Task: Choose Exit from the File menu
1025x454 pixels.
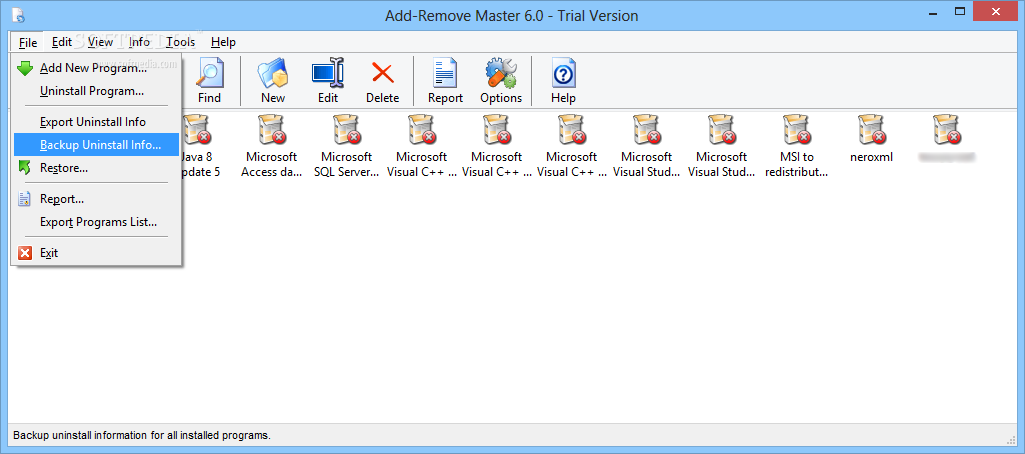Action: 95,253
